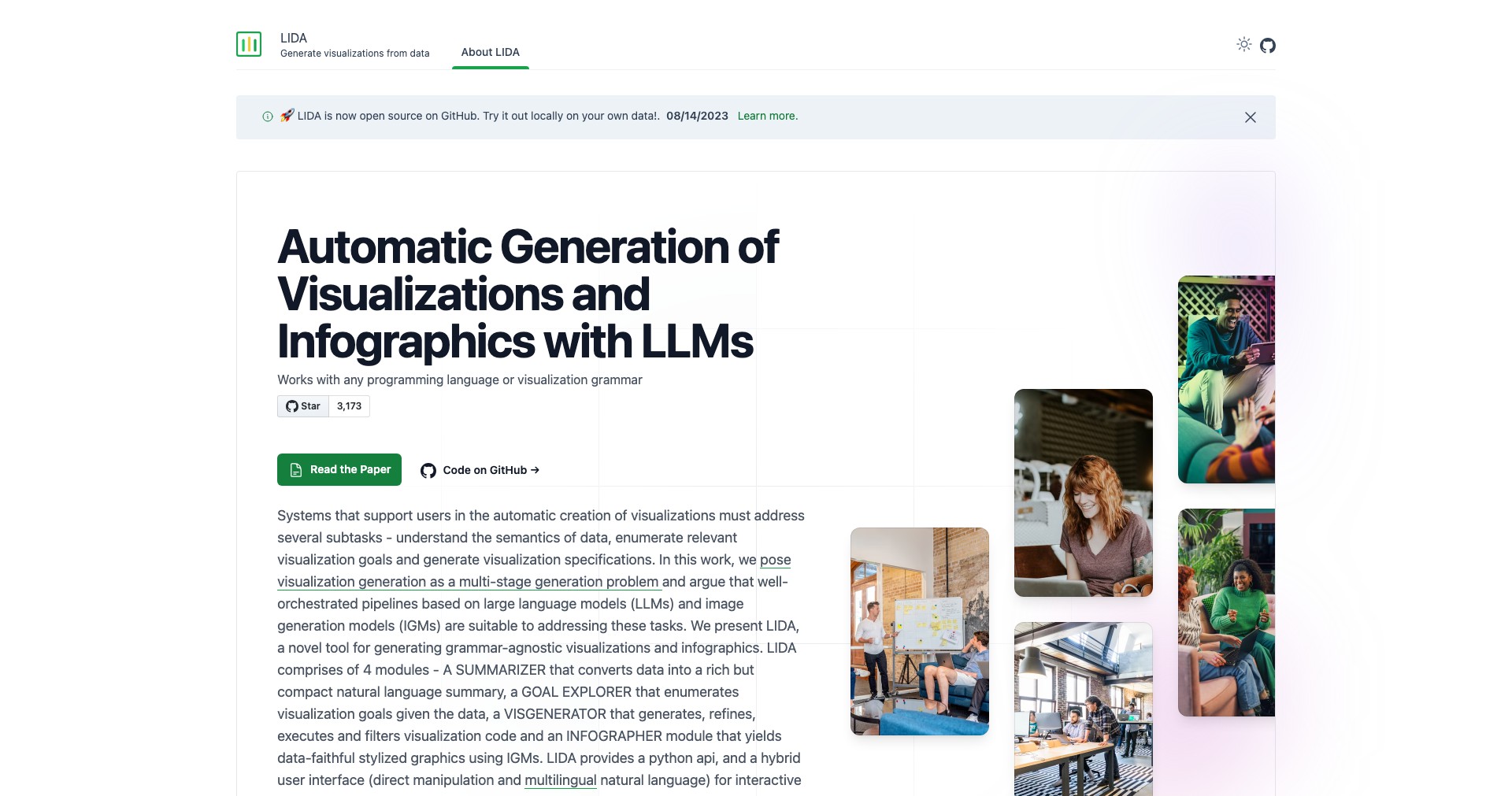Click the announcement date 08/14/2023
Screen dimensions: 1512x796
[697, 116]
